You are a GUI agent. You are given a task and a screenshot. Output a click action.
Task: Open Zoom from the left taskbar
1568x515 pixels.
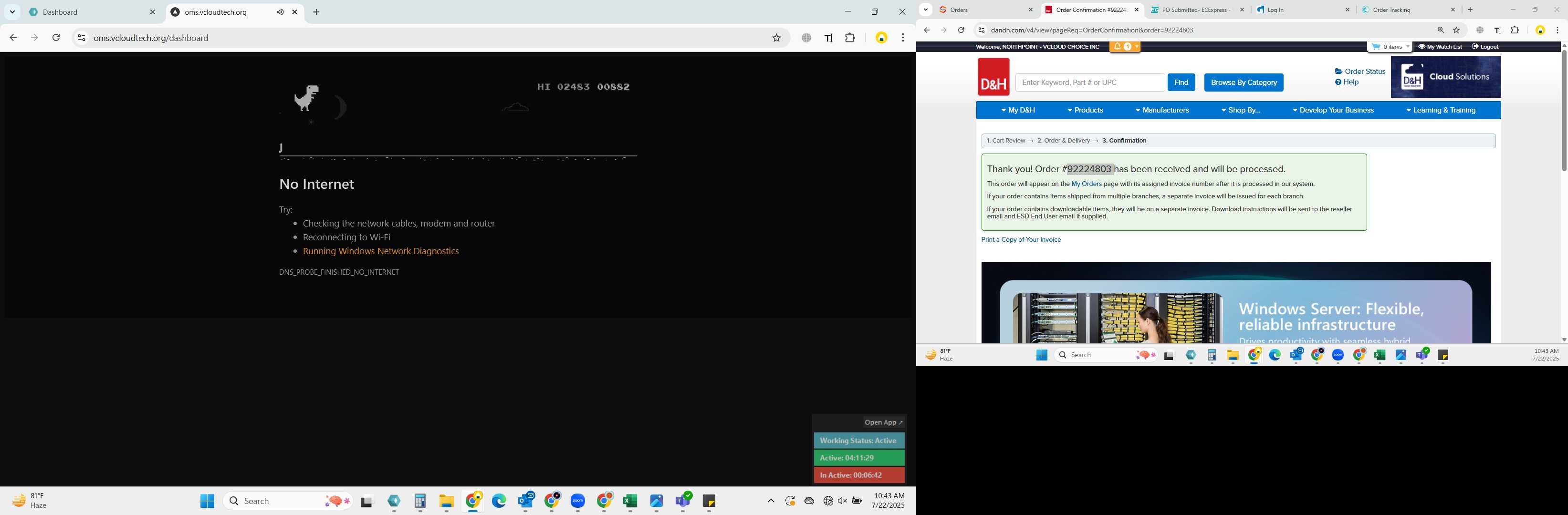(578, 501)
